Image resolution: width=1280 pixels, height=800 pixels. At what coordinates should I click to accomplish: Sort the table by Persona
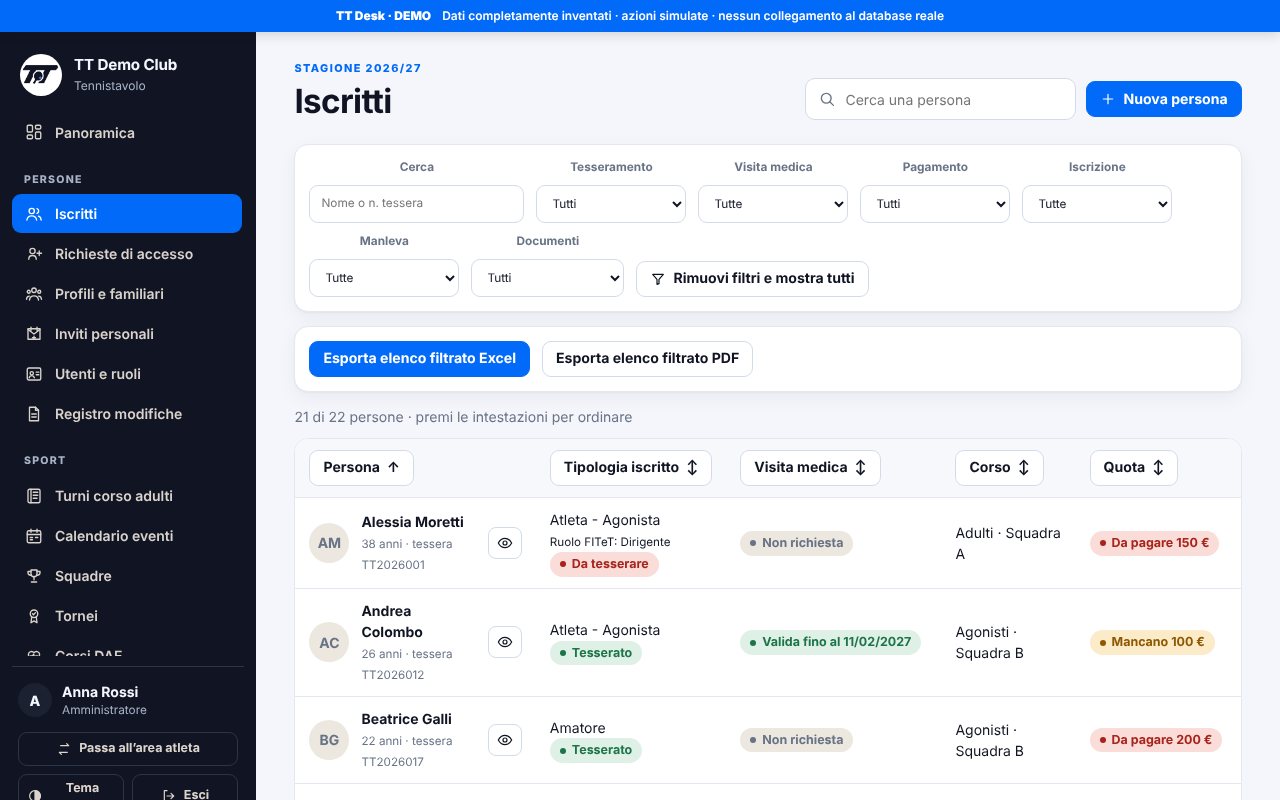pos(361,468)
